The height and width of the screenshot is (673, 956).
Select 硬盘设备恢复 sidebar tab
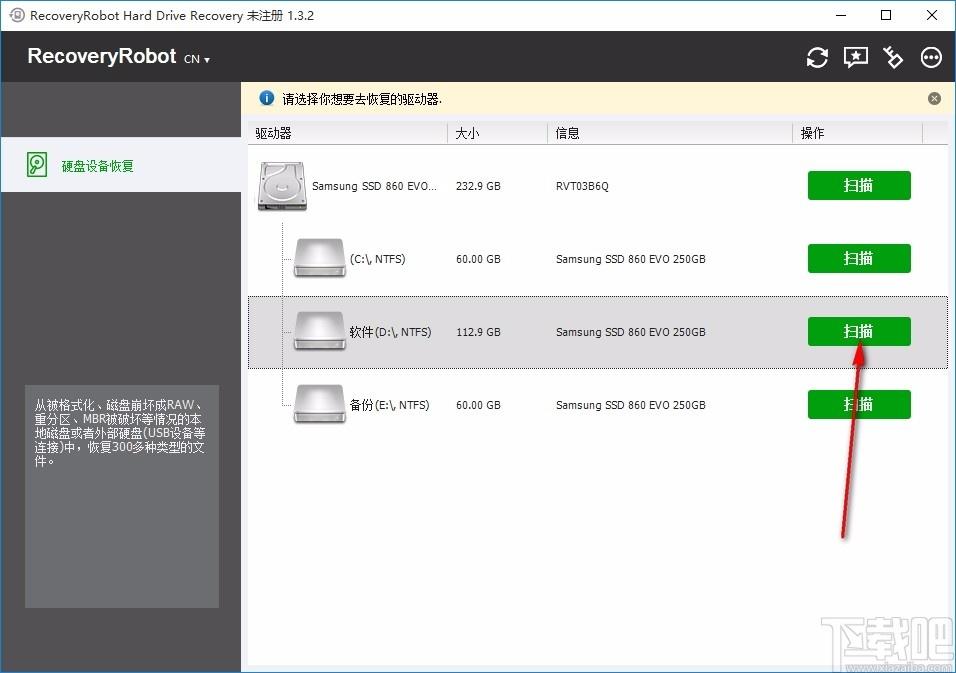pyautogui.click(x=121, y=165)
